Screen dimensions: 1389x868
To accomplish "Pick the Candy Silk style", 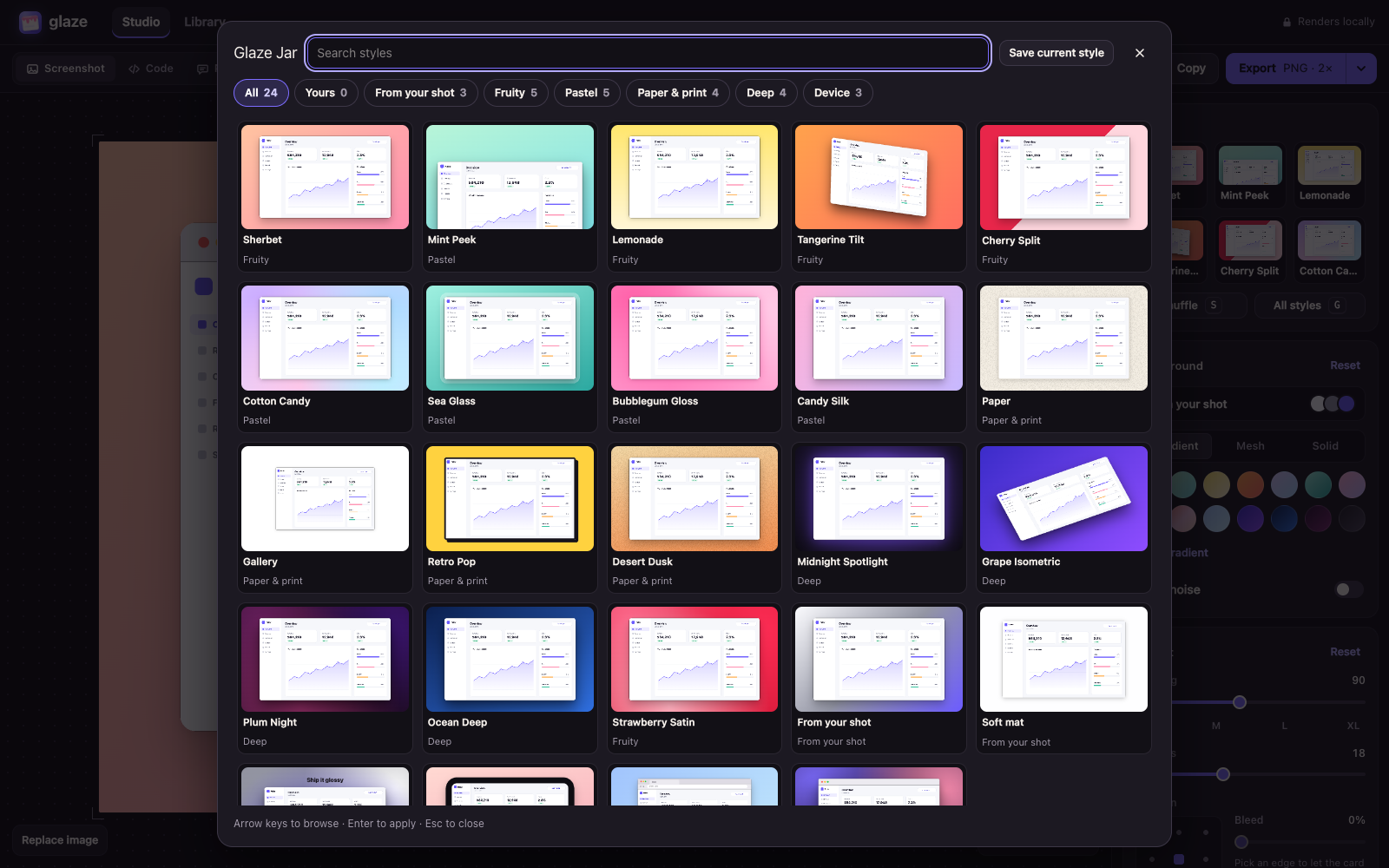I will point(879,358).
